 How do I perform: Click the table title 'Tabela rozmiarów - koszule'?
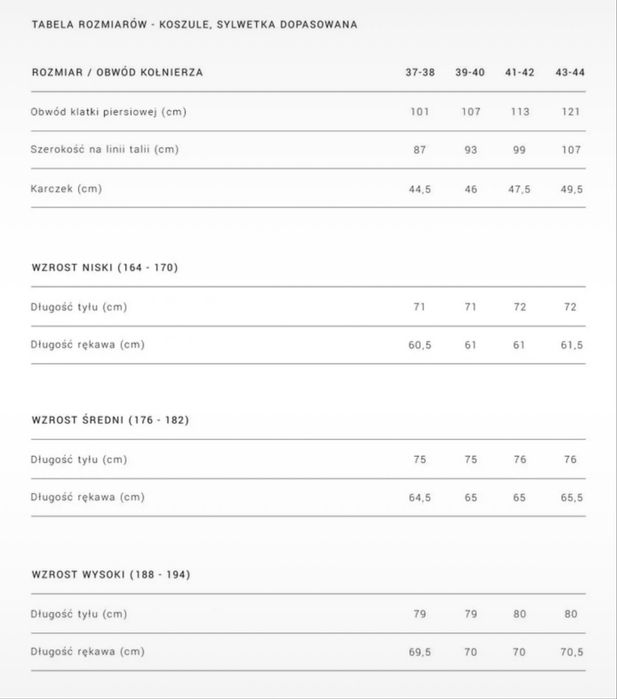tap(194, 23)
